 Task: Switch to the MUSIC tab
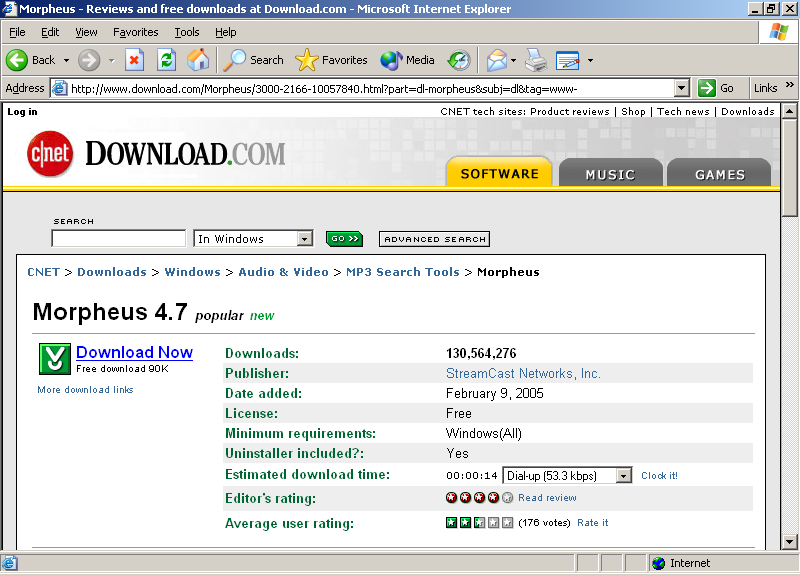(x=610, y=173)
